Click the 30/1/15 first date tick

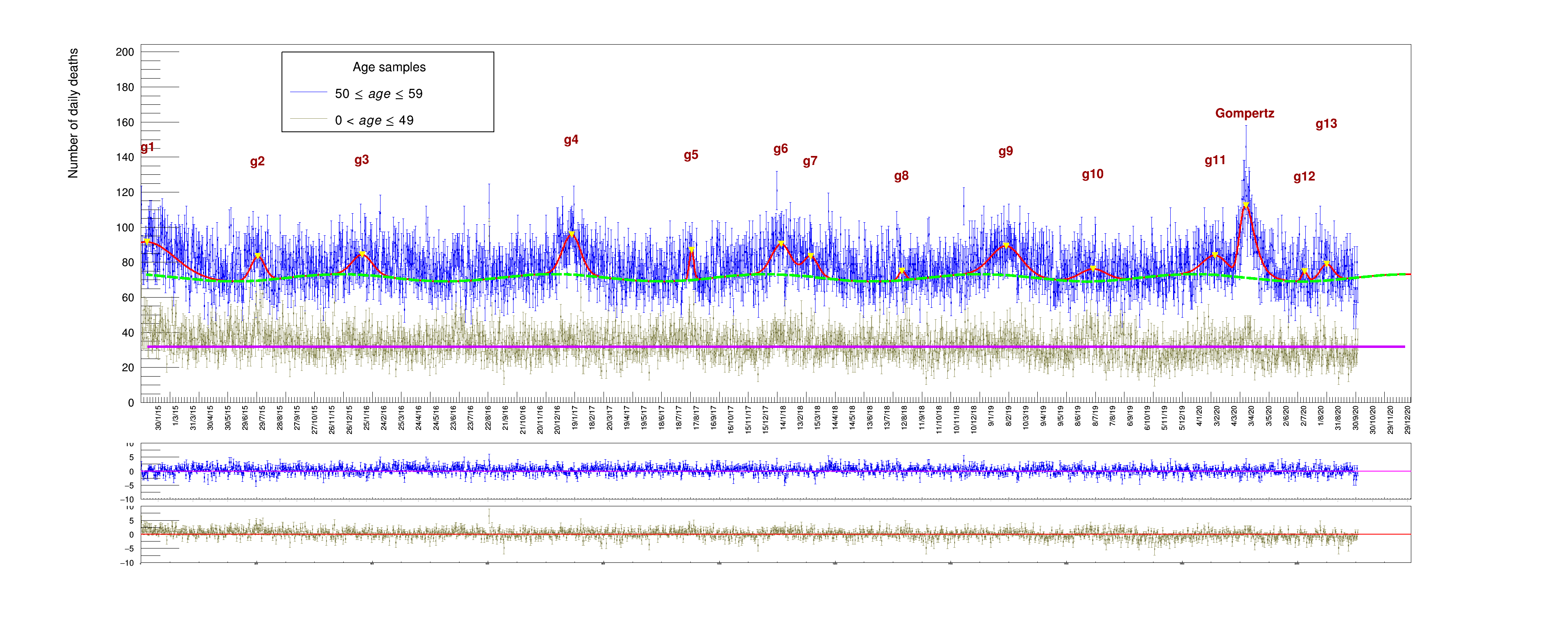158,419
